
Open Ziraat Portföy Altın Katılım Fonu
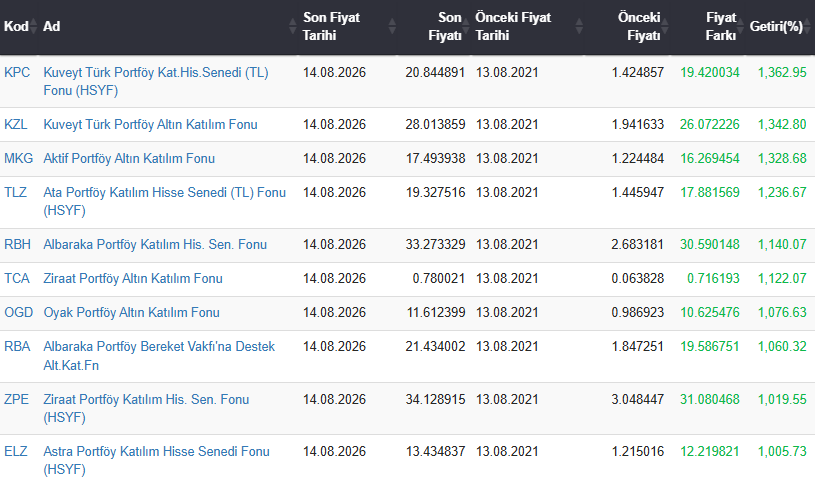coord(133,278)
